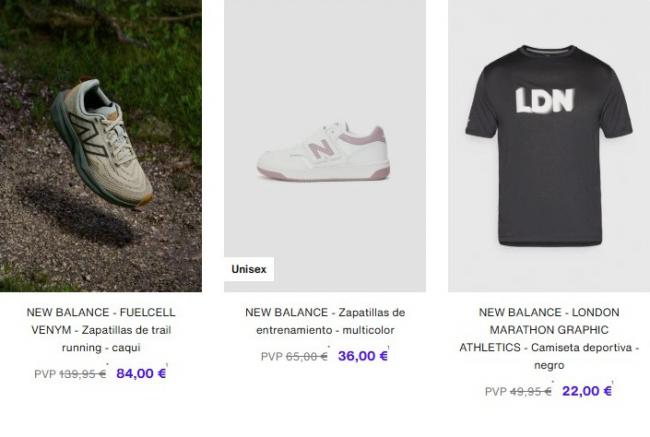Open the LONDON MARATHON GRAPHIC ATHLETICS title

[x=549, y=338]
